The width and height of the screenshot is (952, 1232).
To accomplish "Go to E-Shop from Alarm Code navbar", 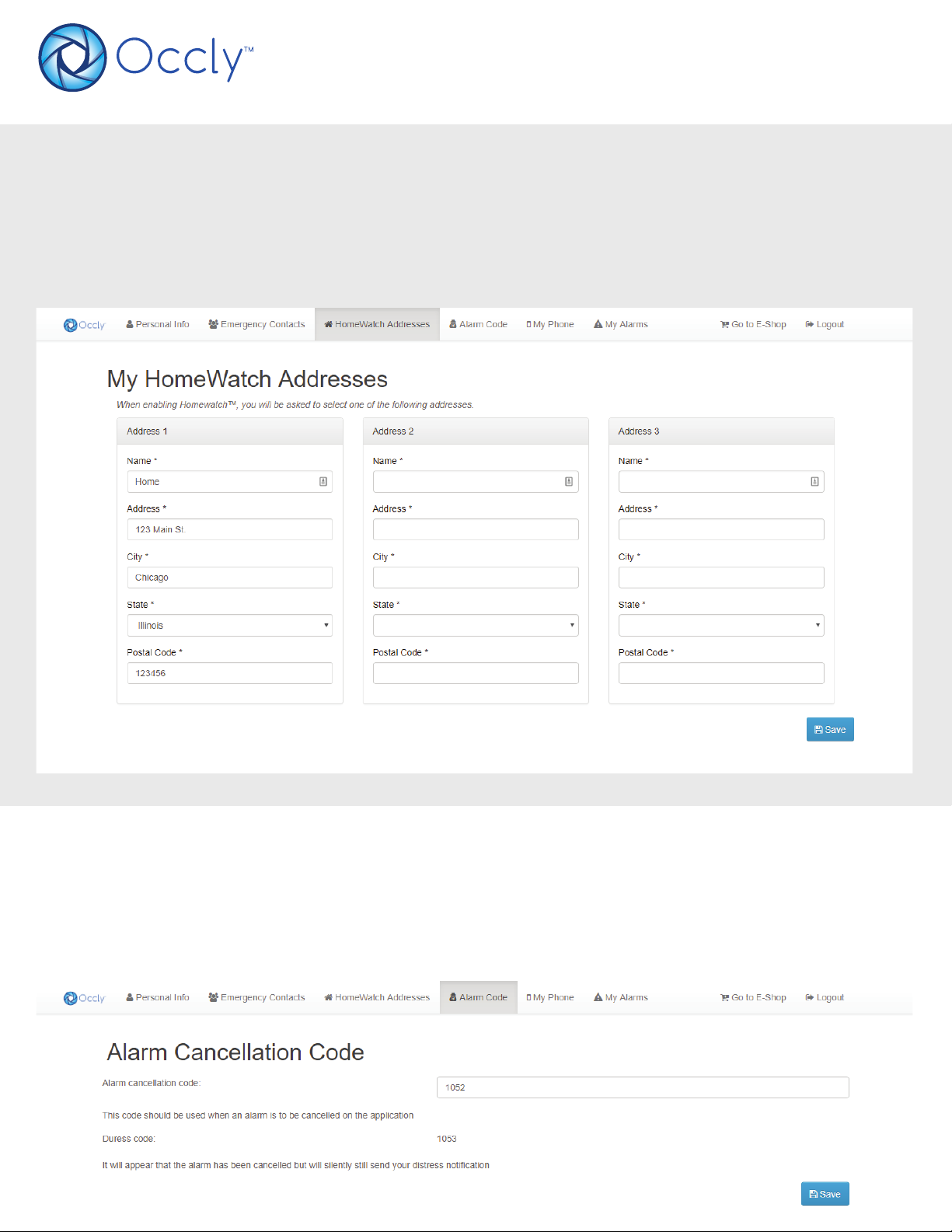I will 753,997.
